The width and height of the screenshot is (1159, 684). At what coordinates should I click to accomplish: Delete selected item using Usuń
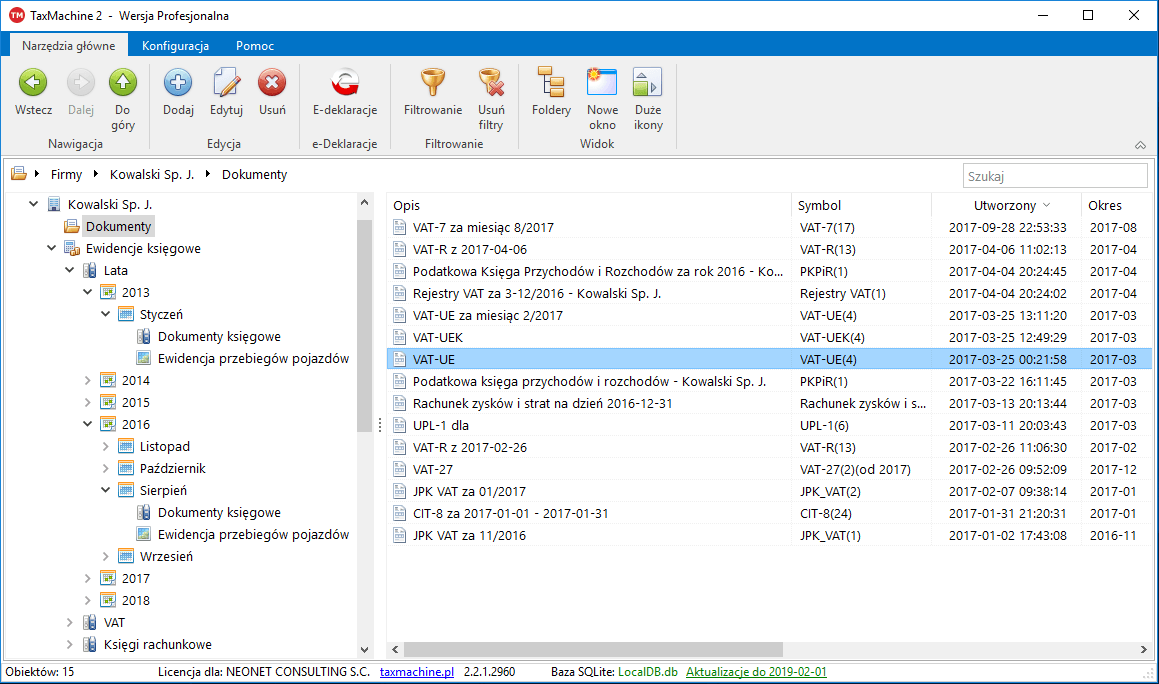tap(271, 95)
